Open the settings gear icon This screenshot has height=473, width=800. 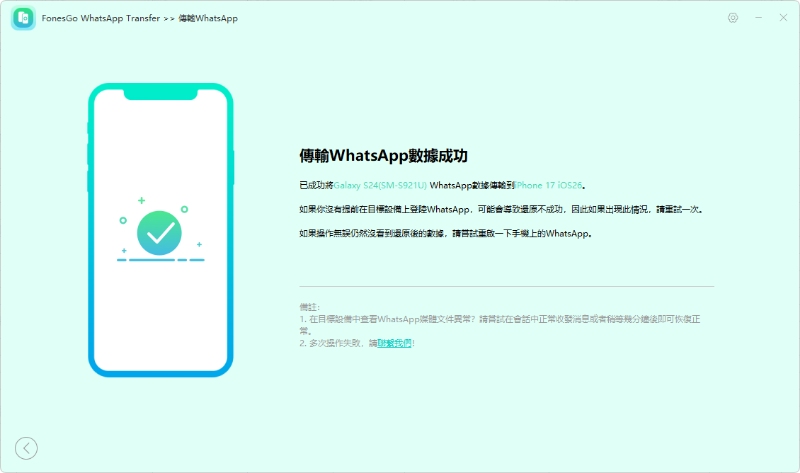click(x=733, y=18)
